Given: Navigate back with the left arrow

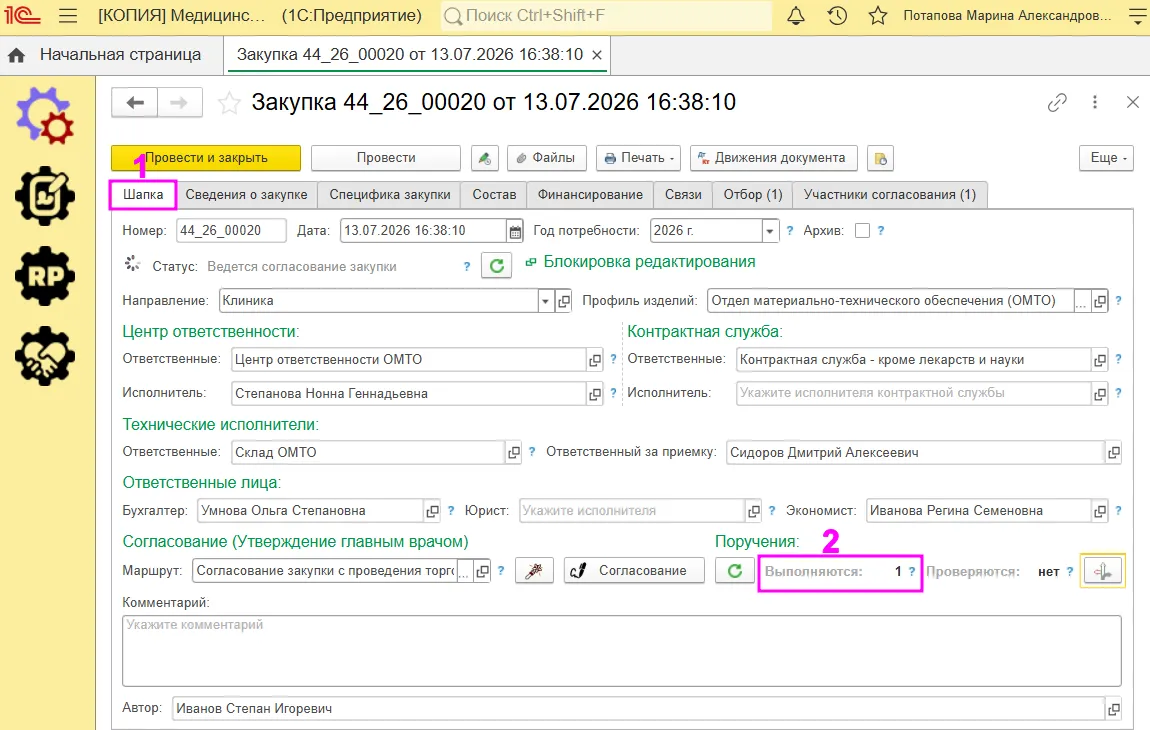Looking at the screenshot, I should tap(134, 103).
